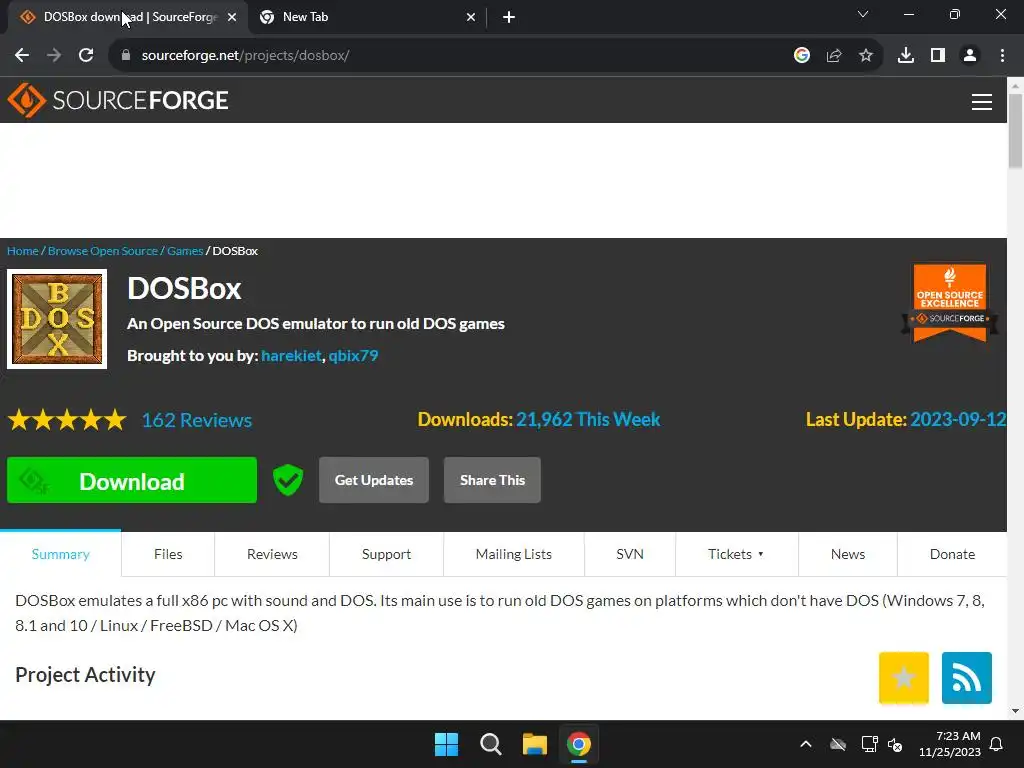This screenshot has width=1024, height=768.
Task: Click the Games breadcrumb link
Action: pyautogui.click(x=185, y=251)
